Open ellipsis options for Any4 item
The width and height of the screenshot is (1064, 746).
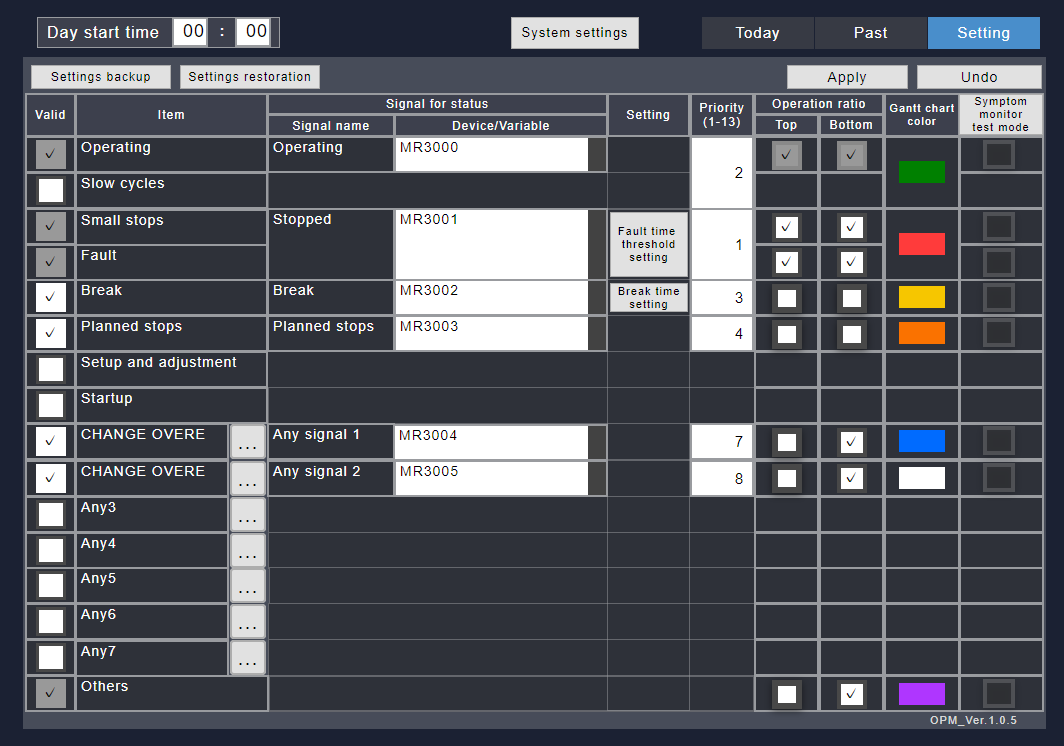click(247, 551)
